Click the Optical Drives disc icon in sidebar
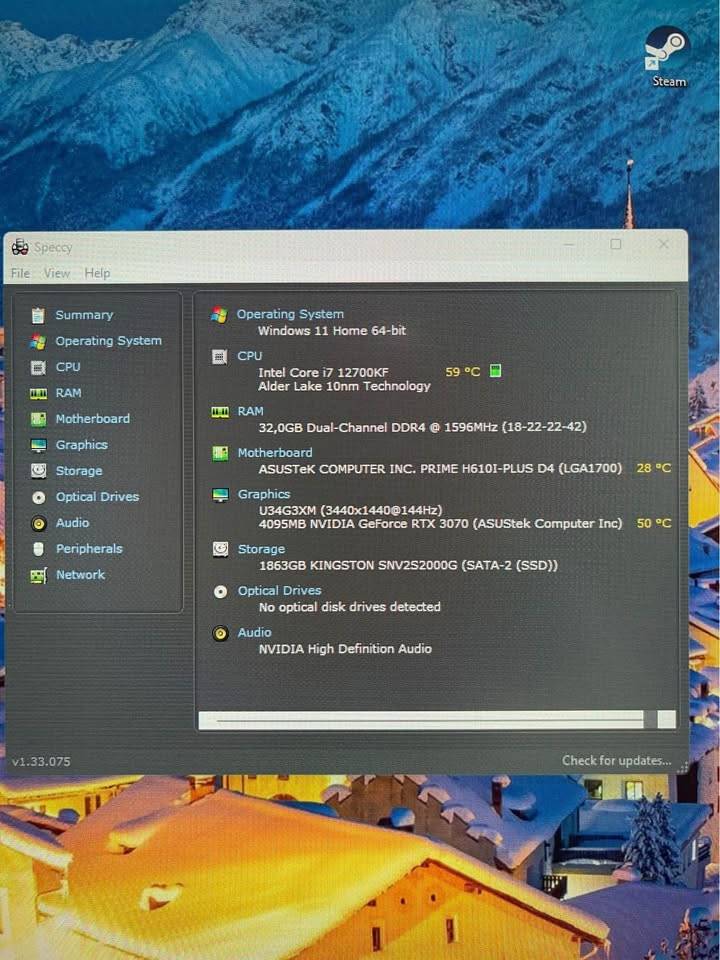Viewport: 720px width, 960px height. click(38, 497)
